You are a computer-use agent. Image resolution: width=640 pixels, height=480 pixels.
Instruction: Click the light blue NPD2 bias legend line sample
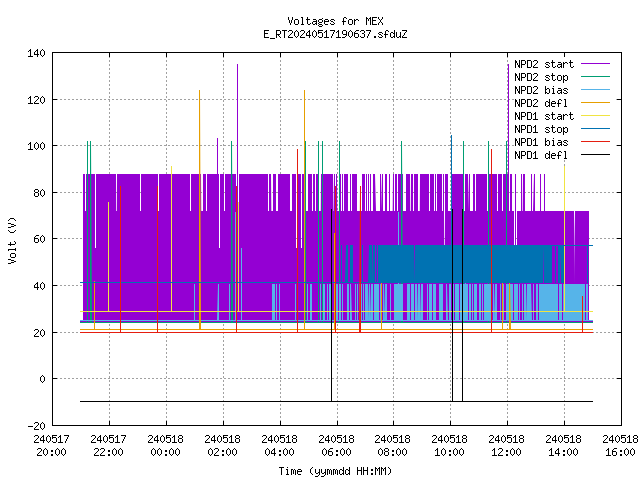point(595,89)
